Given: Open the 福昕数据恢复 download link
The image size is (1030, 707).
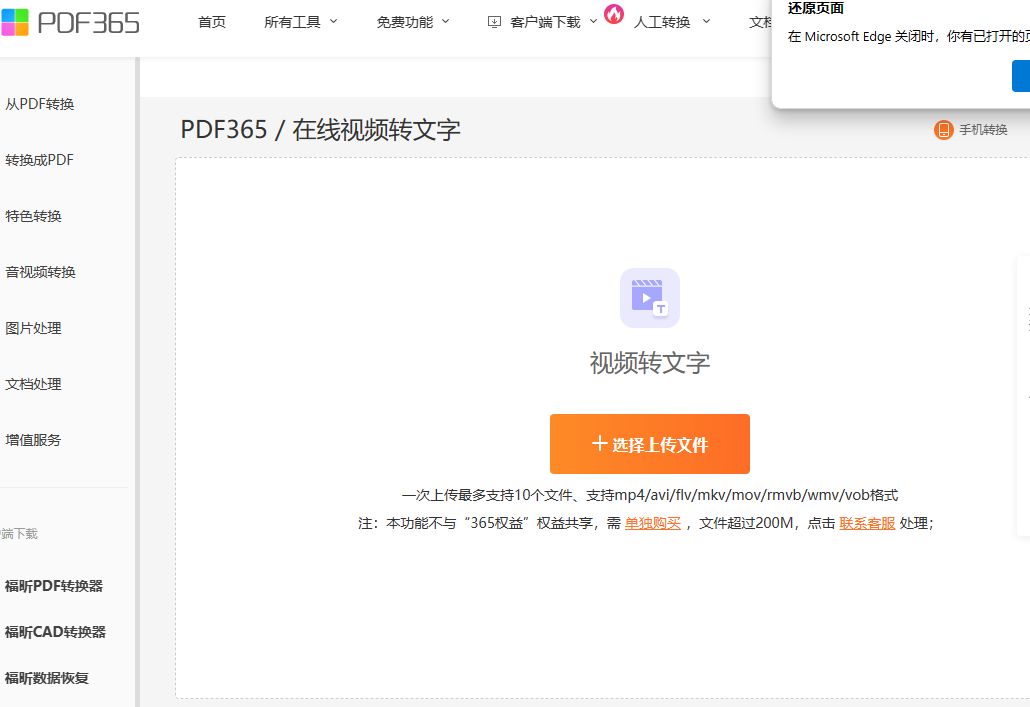Looking at the screenshot, I should click(47, 678).
